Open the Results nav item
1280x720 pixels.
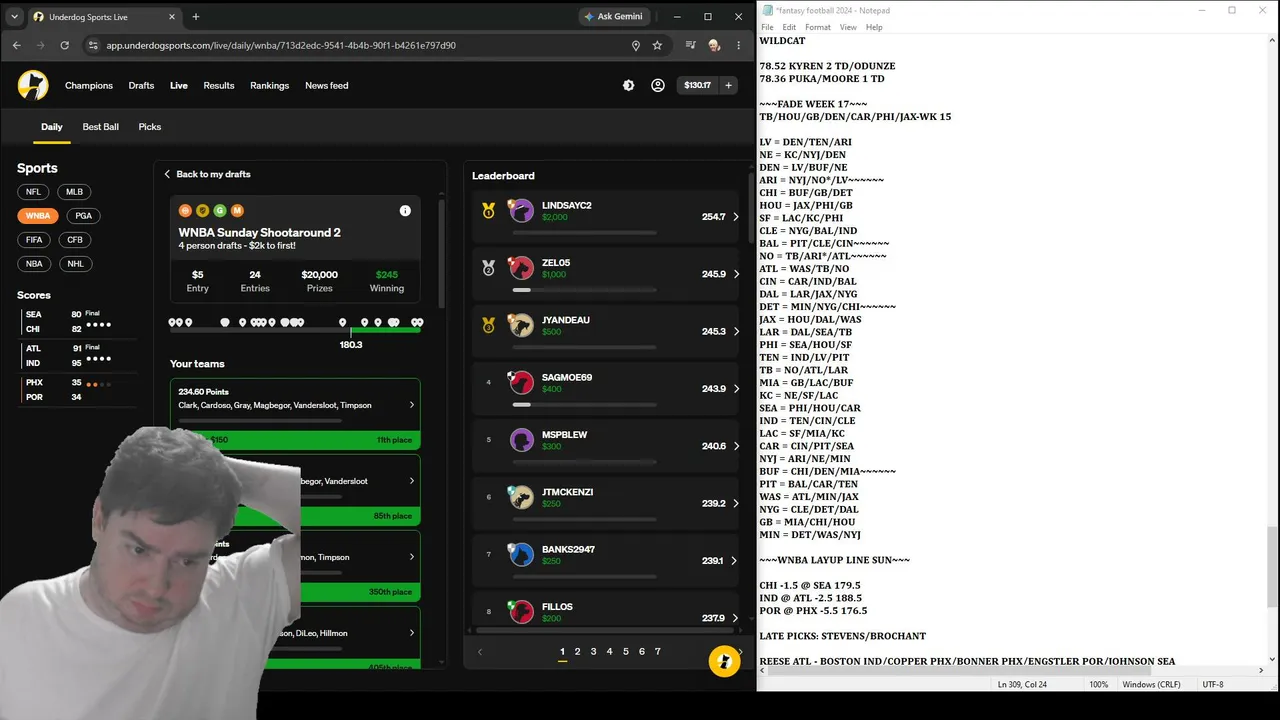pyautogui.click(x=219, y=86)
